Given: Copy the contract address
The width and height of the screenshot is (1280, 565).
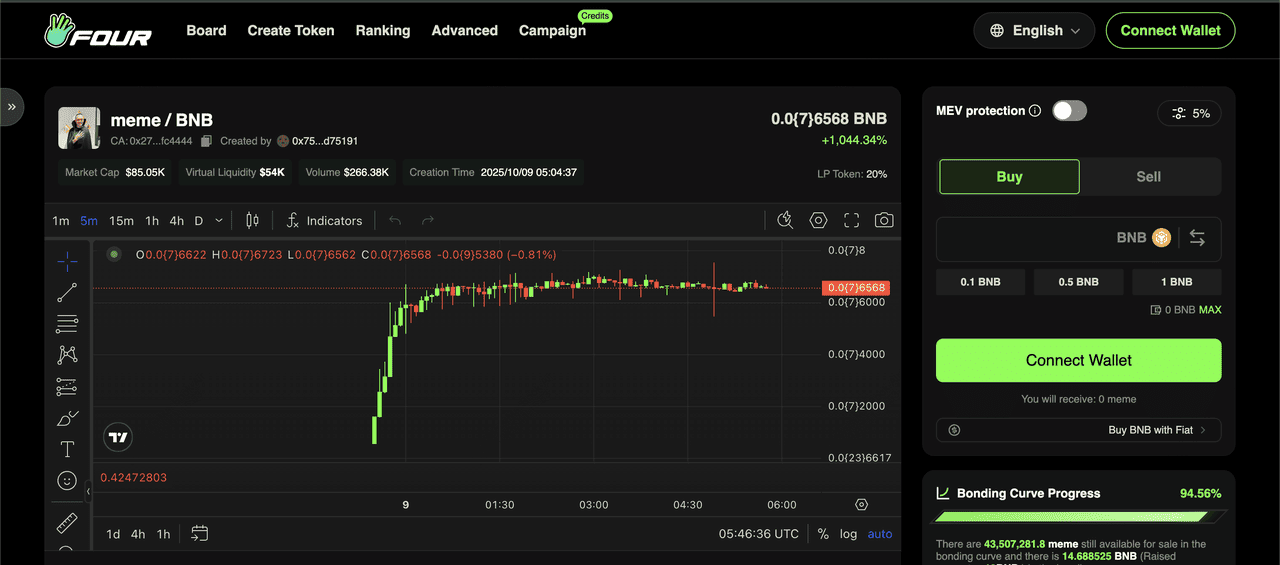Looking at the screenshot, I should click(207, 141).
